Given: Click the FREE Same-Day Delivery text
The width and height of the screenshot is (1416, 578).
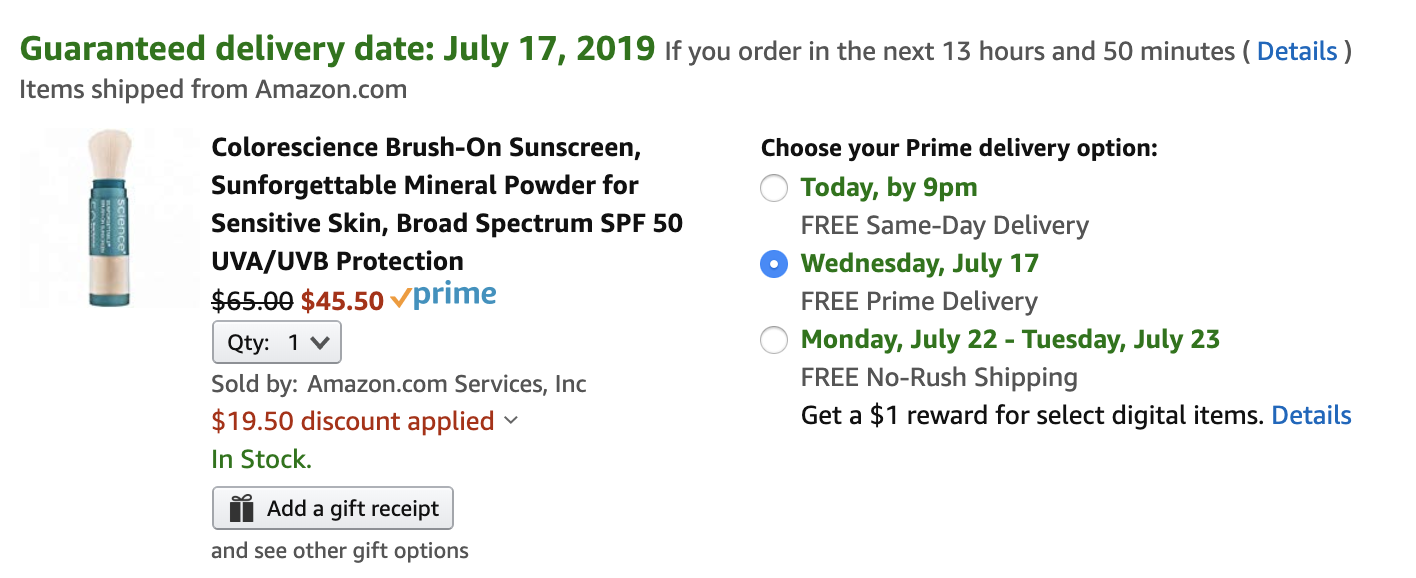Looking at the screenshot, I should click(945, 226).
